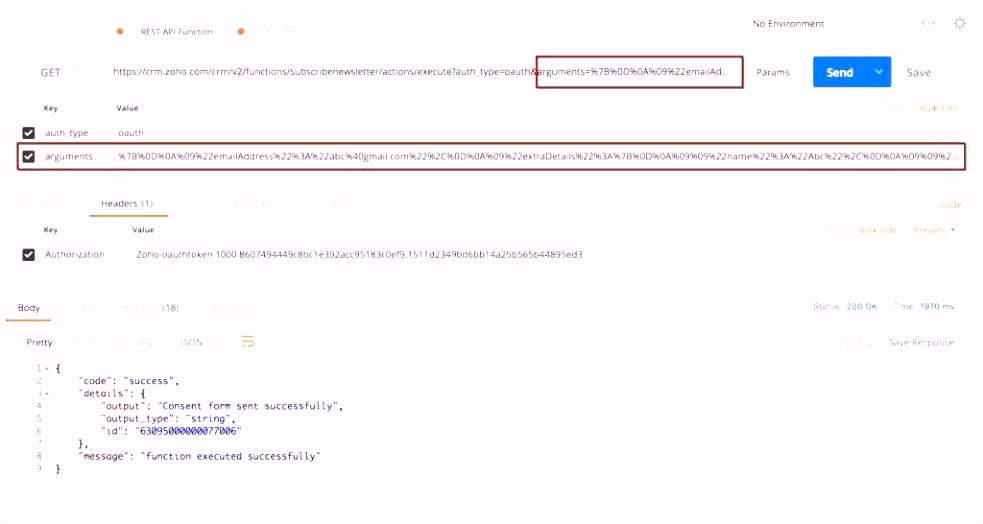Uncheck the auth_type parameter checkbox
This screenshot has width=983, height=524.
pos(28,133)
